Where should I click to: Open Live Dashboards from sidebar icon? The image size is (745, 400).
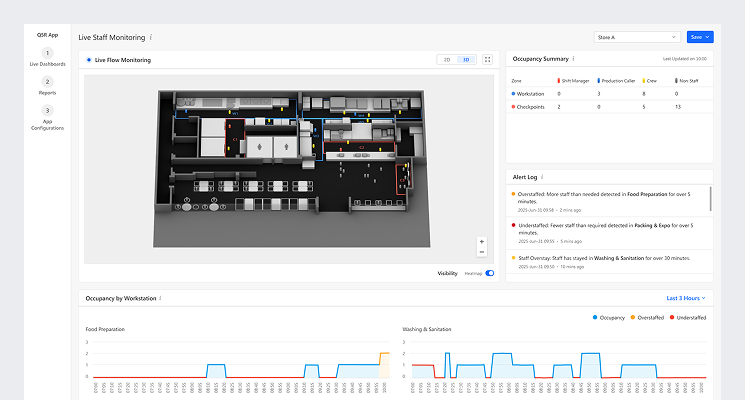47,52
